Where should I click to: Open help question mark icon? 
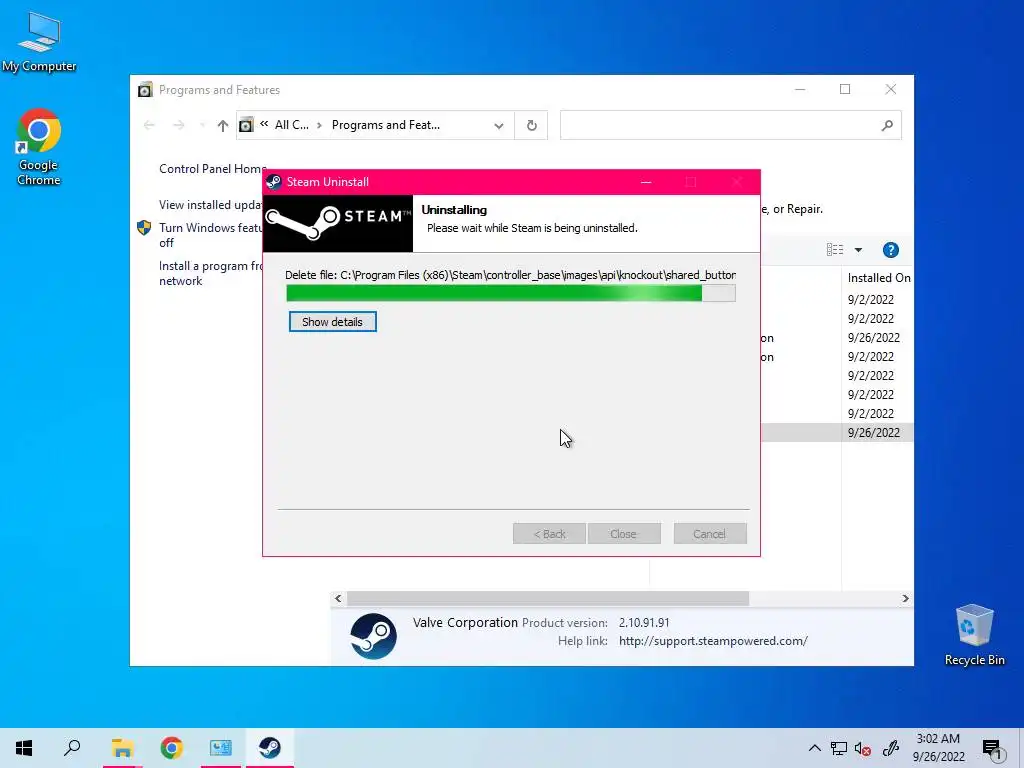pyautogui.click(x=890, y=250)
